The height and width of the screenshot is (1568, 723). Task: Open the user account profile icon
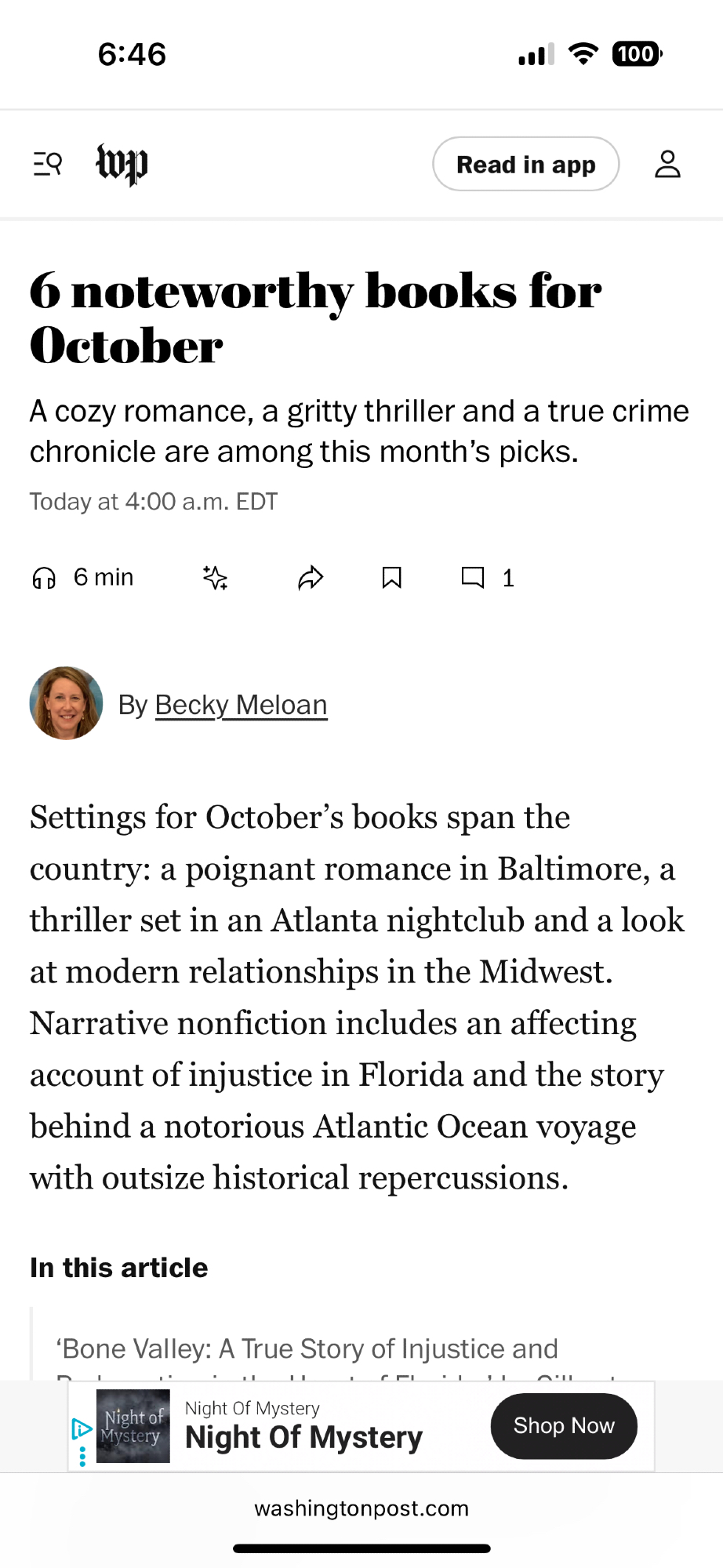(x=667, y=164)
